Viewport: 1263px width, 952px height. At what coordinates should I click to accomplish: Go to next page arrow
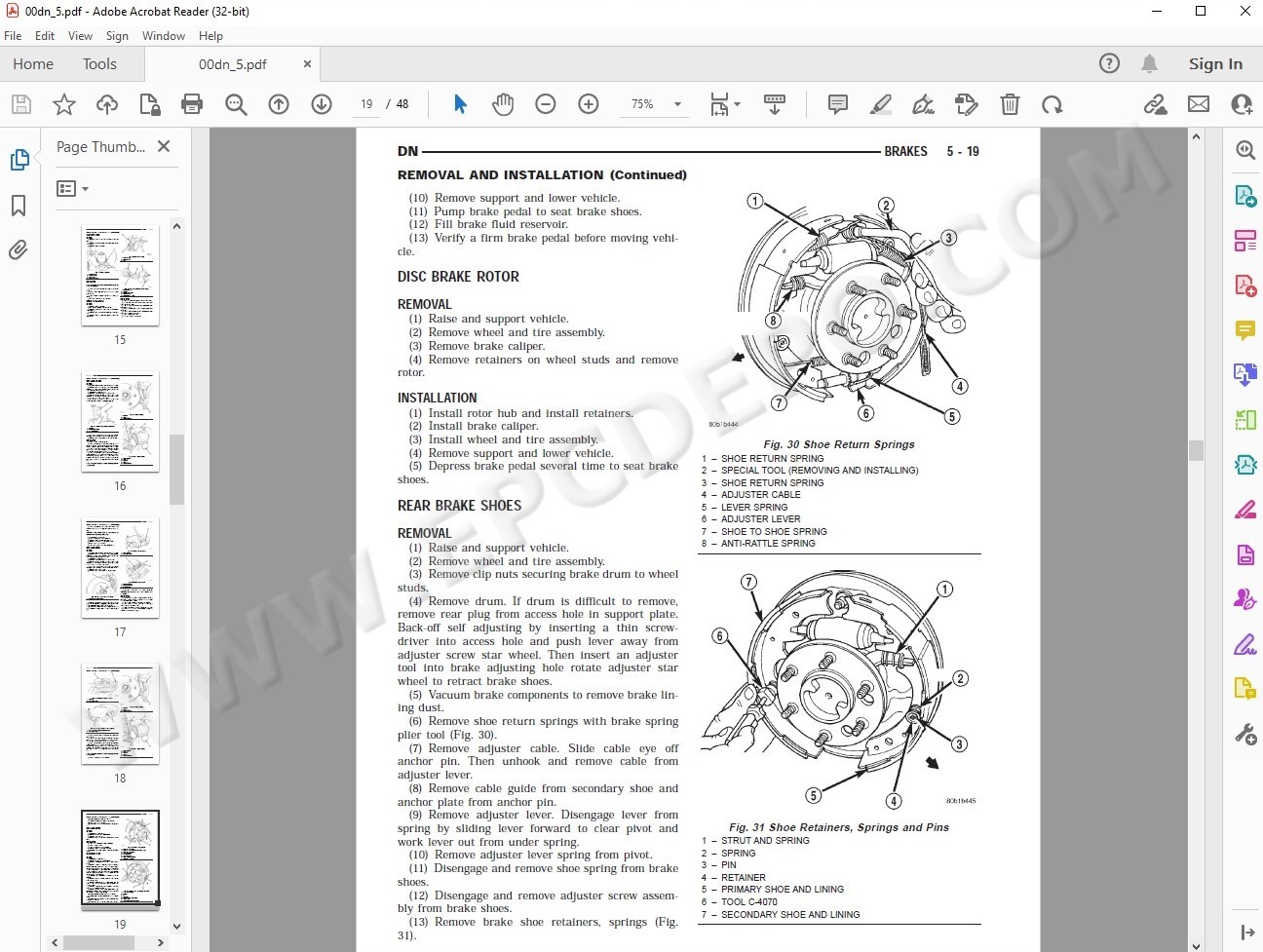pyautogui.click(x=322, y=104)
